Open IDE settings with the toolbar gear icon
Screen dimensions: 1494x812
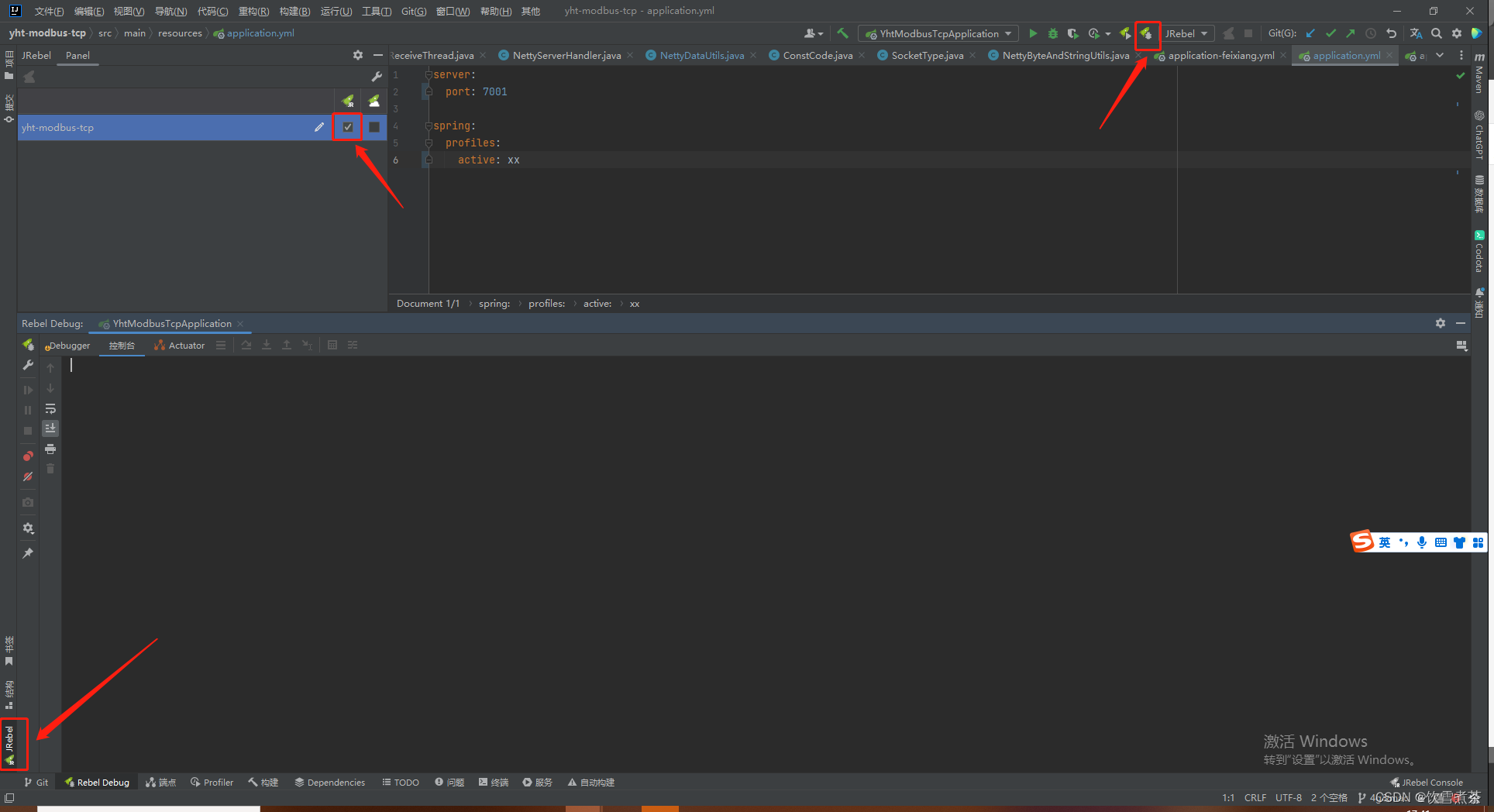(x=1457, y=33)
